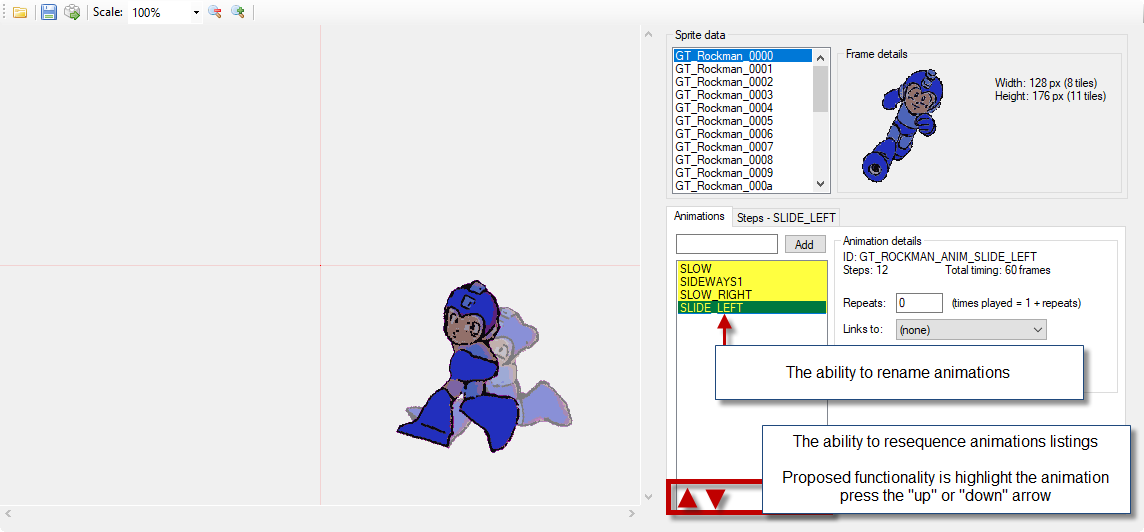Click the blue floppy disk save icon

pos(49,13)
